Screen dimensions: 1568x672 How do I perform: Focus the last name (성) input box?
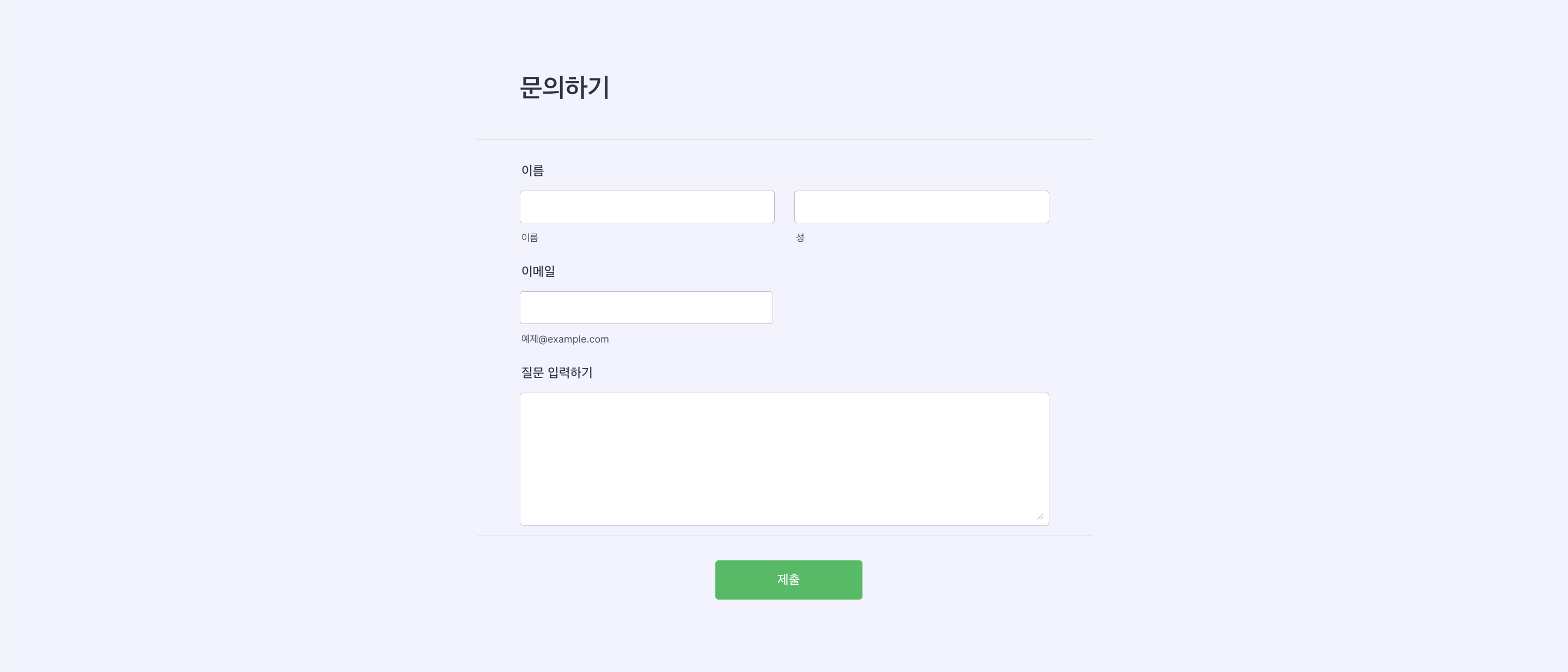coord(921,207)
